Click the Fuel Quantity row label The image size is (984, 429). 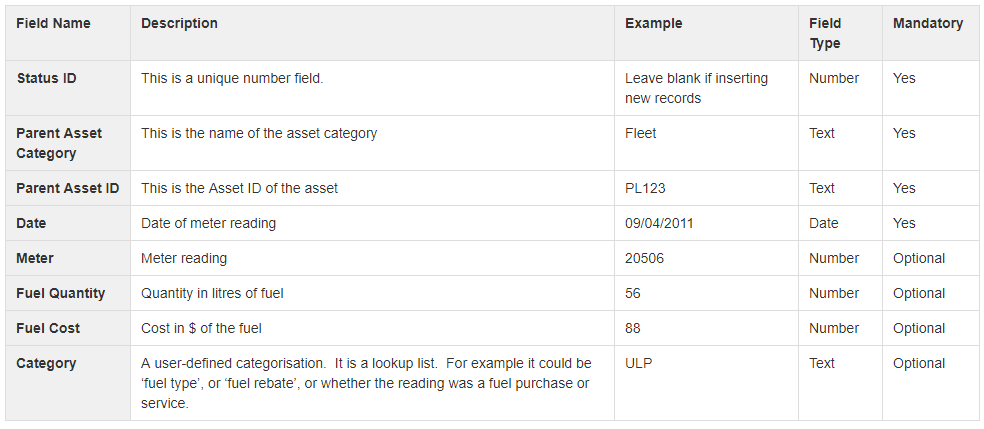[x=60, y=294]
